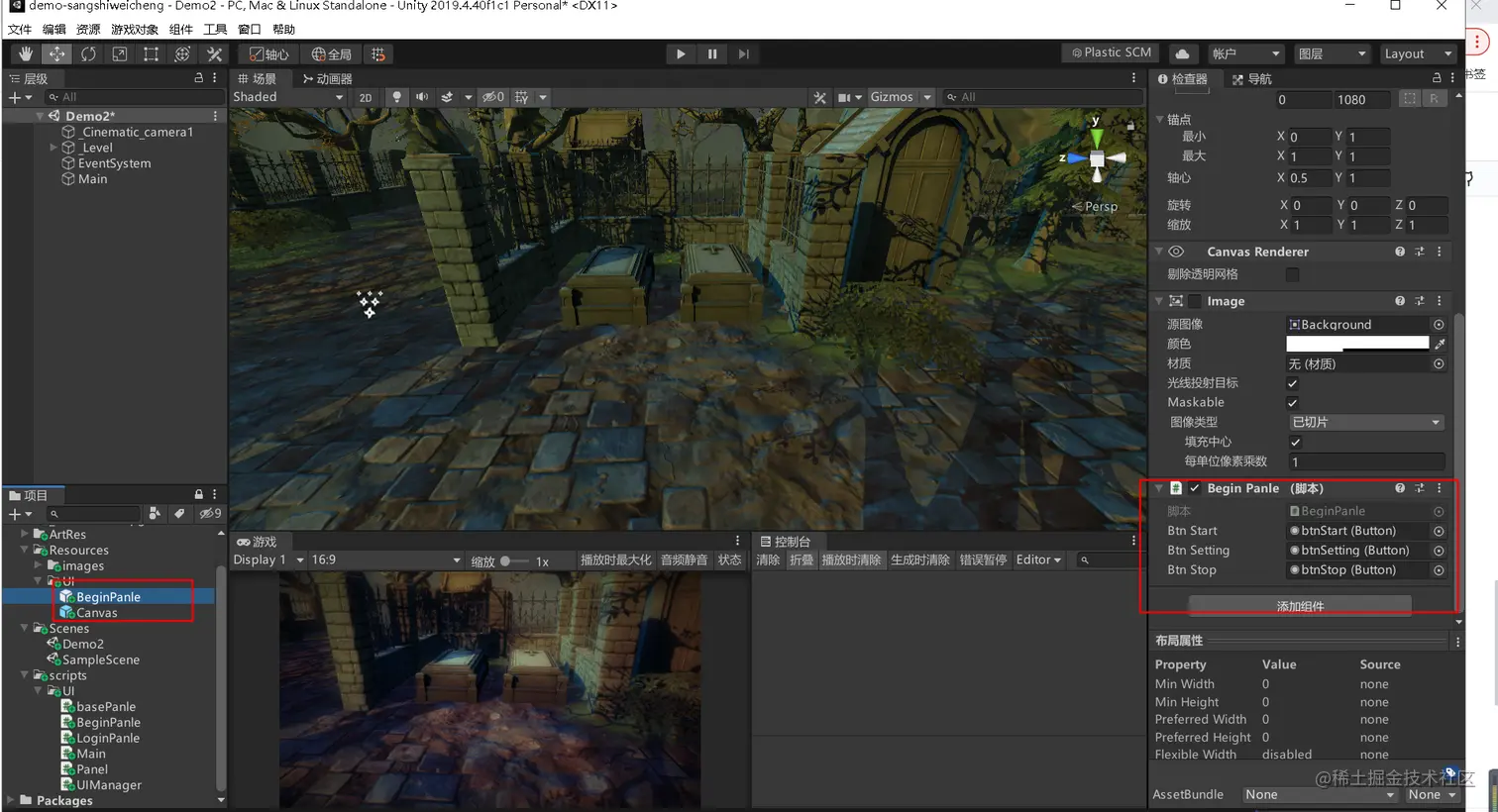This screenshot has height=812, width=1498.
Task: Open the GameObject menu
Action: 135,30
